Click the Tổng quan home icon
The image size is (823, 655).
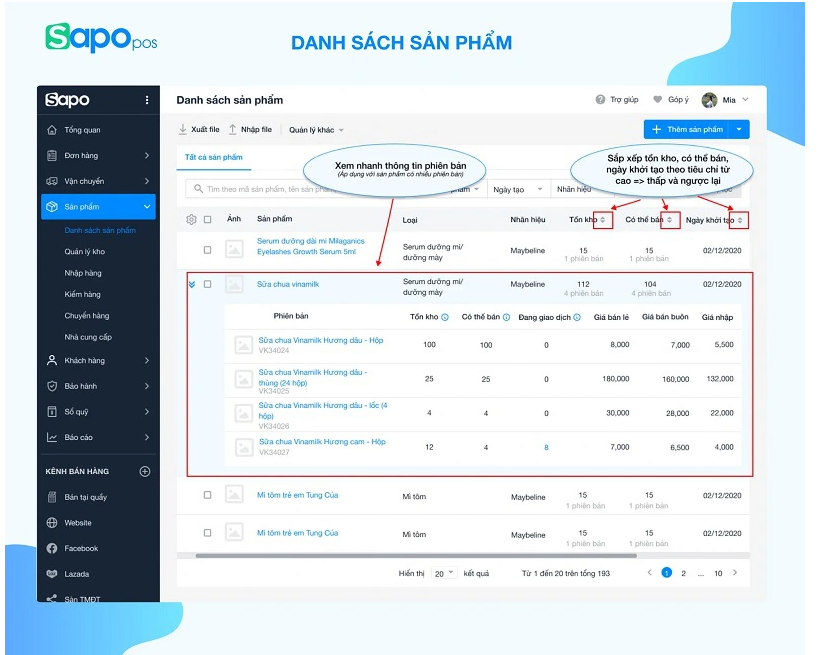(x=52, y=130)
